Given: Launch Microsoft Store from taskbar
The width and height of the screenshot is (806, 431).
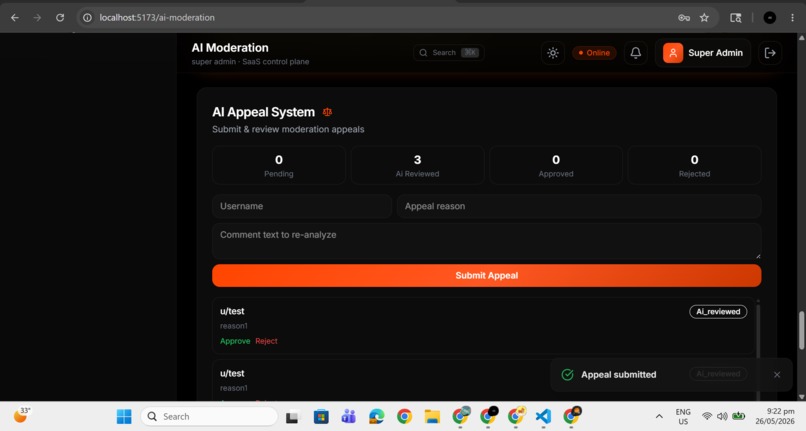Looking at the screenshot, I should pos(321,417).
